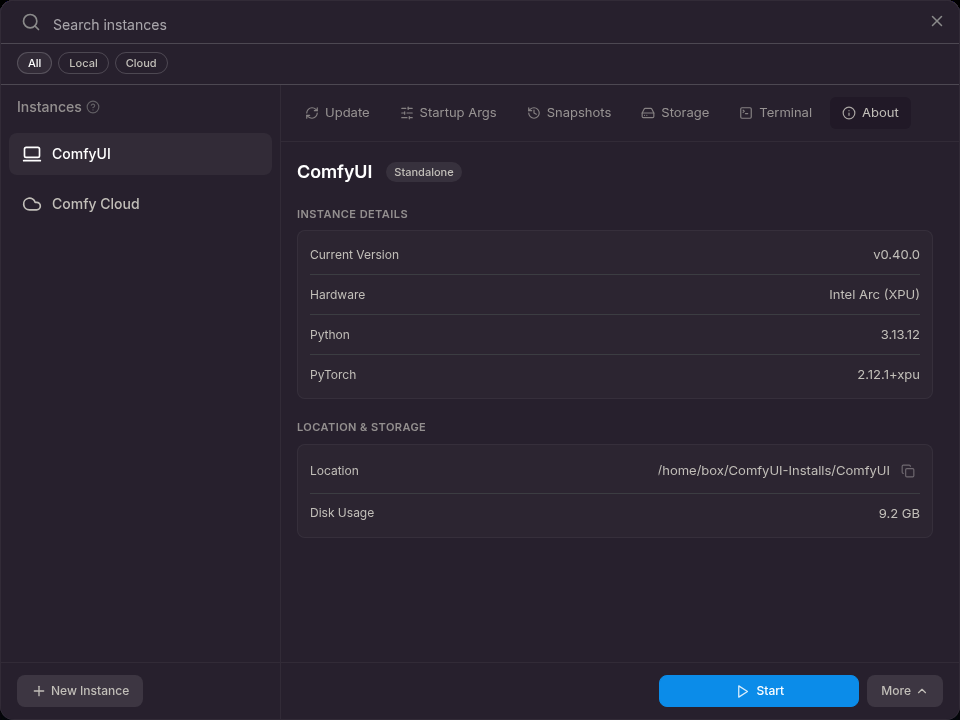Select the Comfy Cloud instance
Viewport: 960px width, 720px height.
[x=140, y=204]
